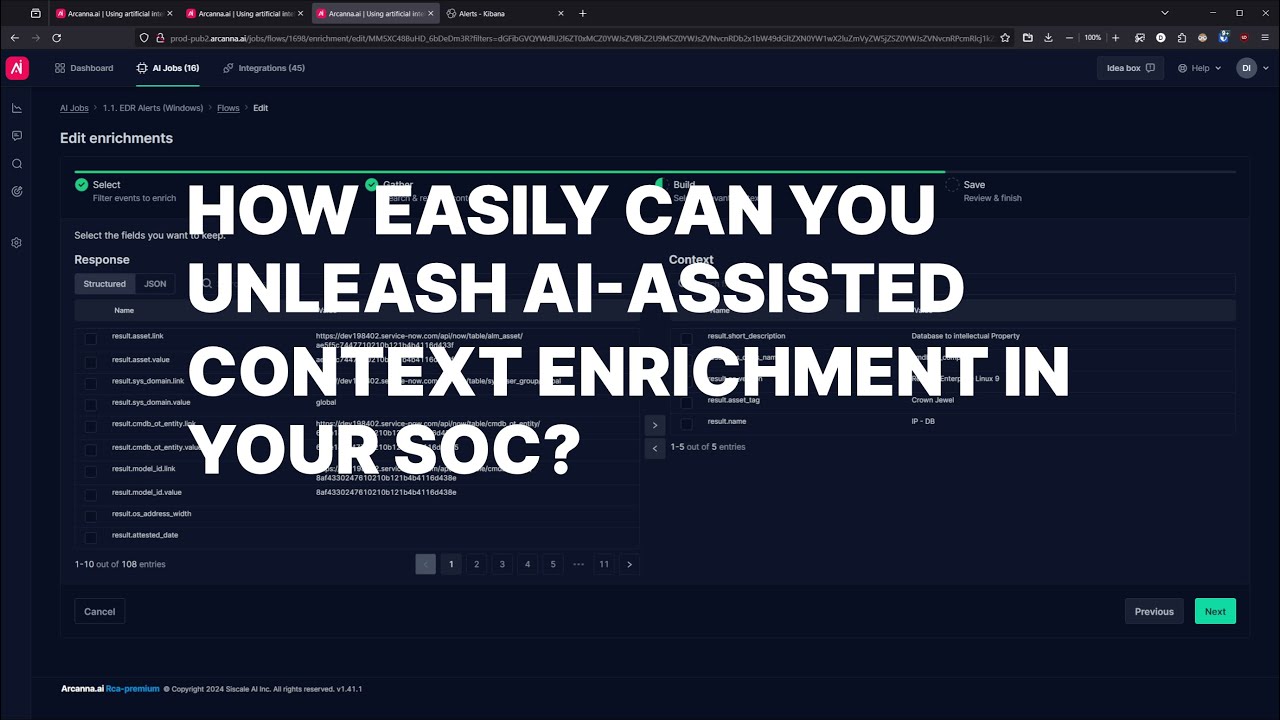Switch to the JSON response tab

pos(155,284)
